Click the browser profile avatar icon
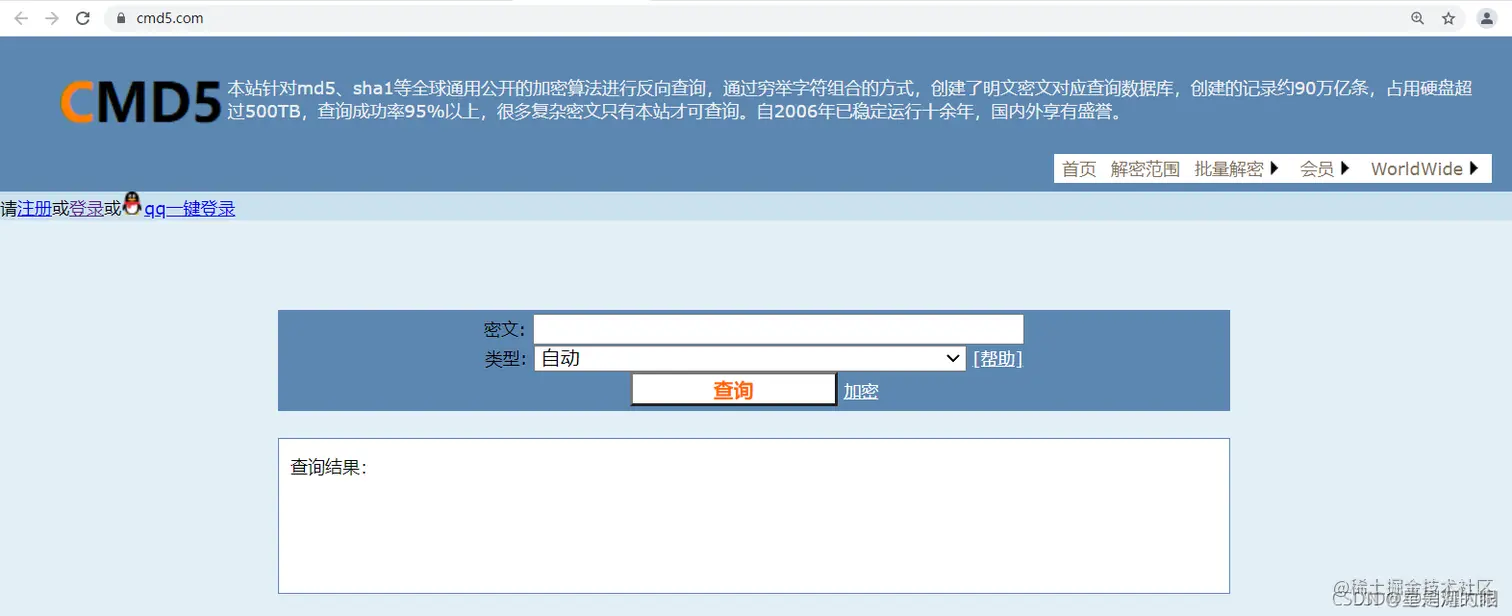Viewport: 1512px width, 616px height. (x=1486, y=17)
